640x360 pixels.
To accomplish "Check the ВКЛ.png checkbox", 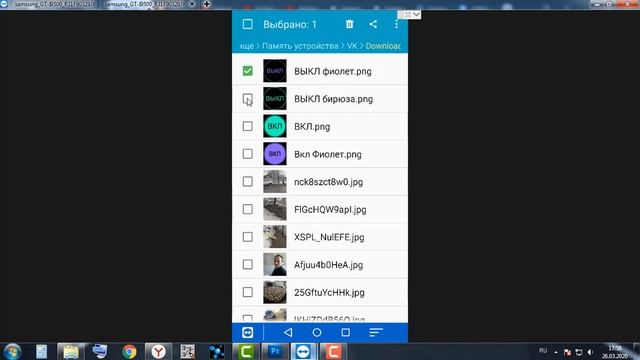I will pos(247,126).
